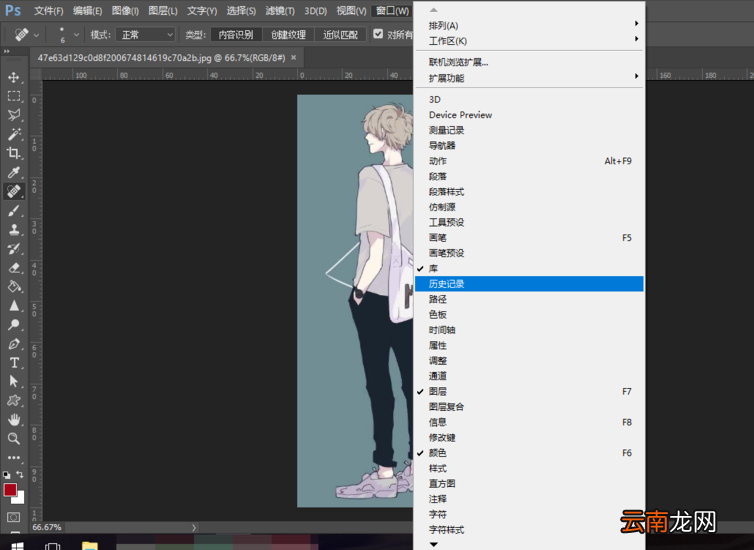Click the 66.67% zoom level field
This screenshot has width=754, height=550.
coord(47,527)
